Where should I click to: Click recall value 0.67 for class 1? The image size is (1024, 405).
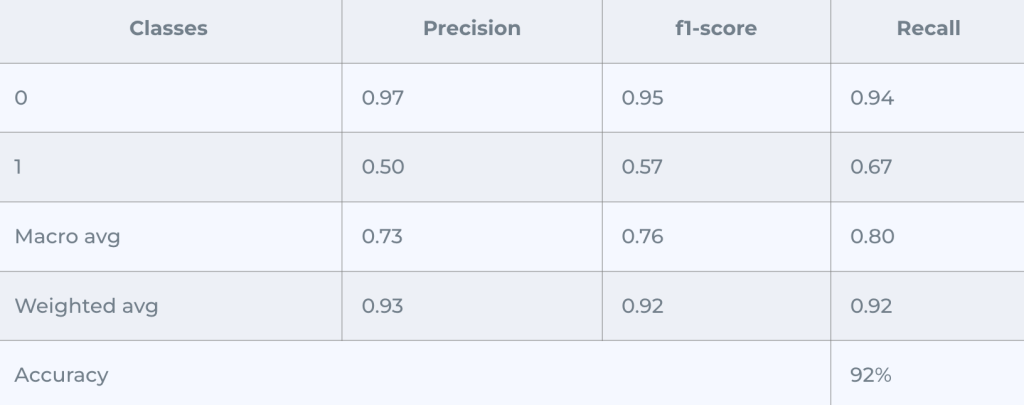click(x=871, y=167)
